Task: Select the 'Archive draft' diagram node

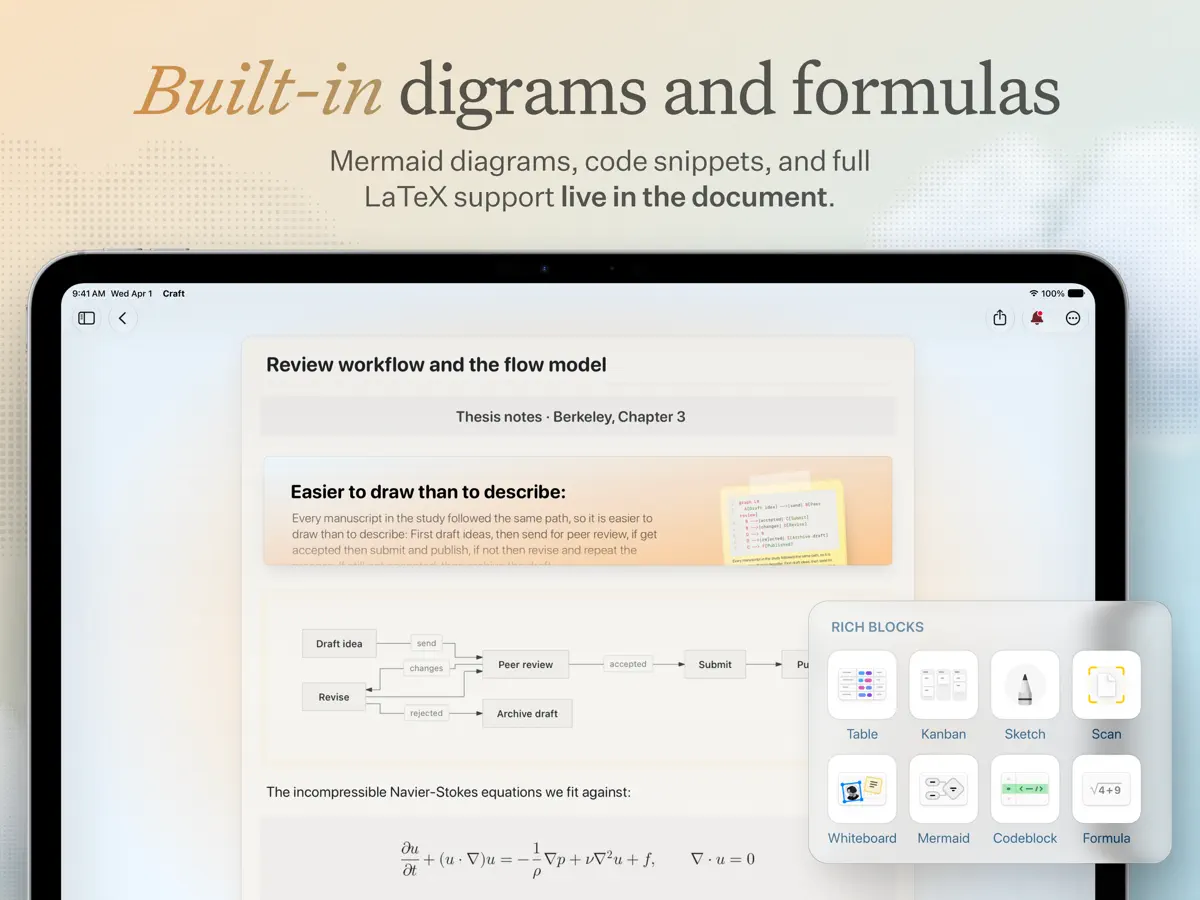Action: tap(527, 713)
